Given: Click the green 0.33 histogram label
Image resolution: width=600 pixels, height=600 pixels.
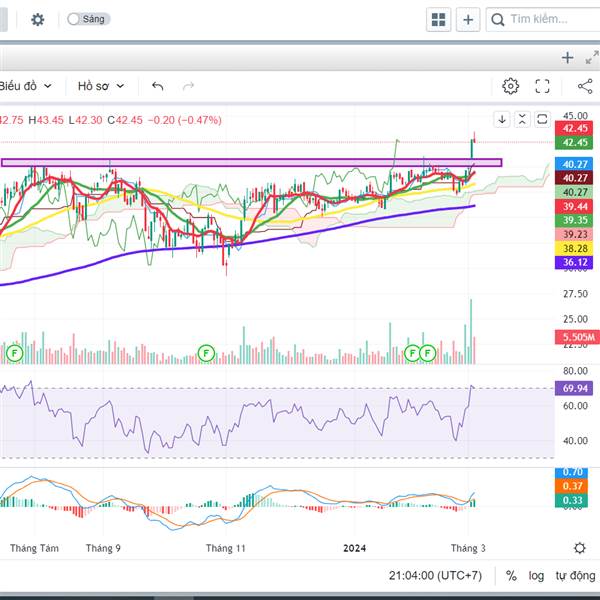Looking at the screenshot, I should 571,500.
